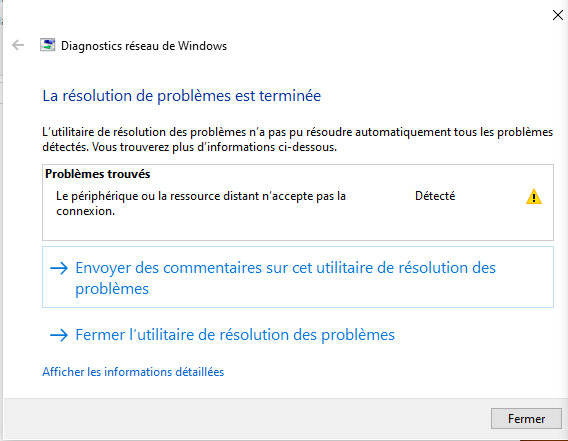Click the arrow beside Envoyer des commentaires

[x=59, y=268]
